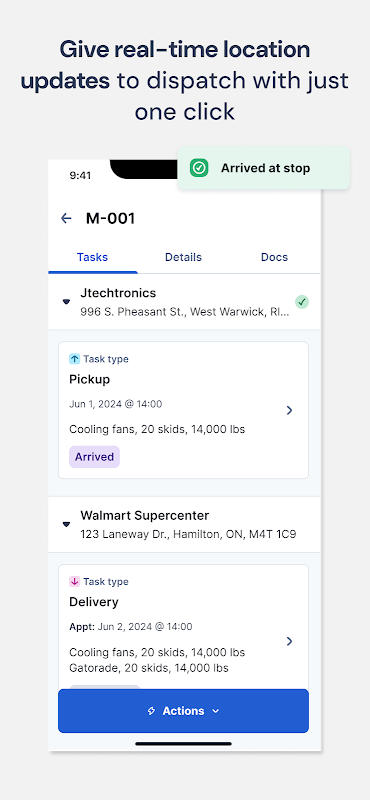Tap the green checkmark in Arrived at stop toast
370x800 pixels.
point(199,168)
